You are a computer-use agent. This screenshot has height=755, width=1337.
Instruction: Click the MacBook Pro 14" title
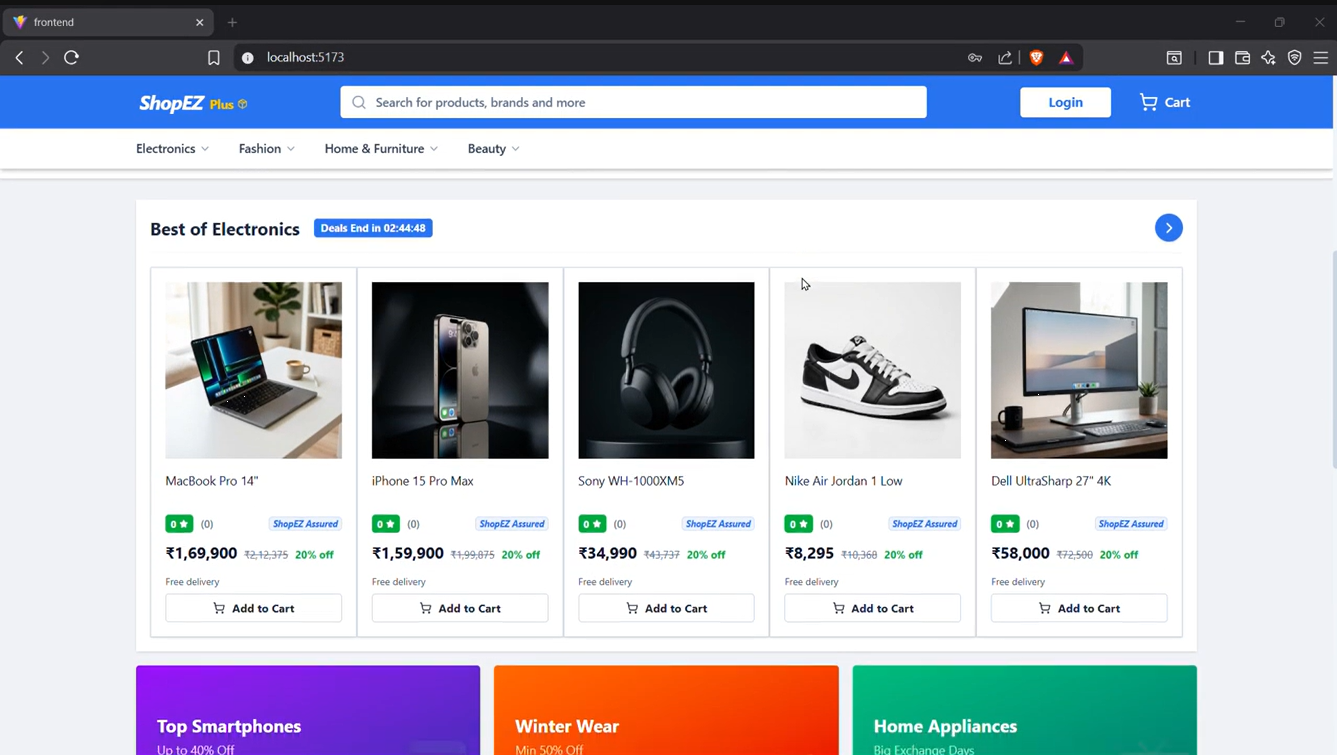pos(212,481)
